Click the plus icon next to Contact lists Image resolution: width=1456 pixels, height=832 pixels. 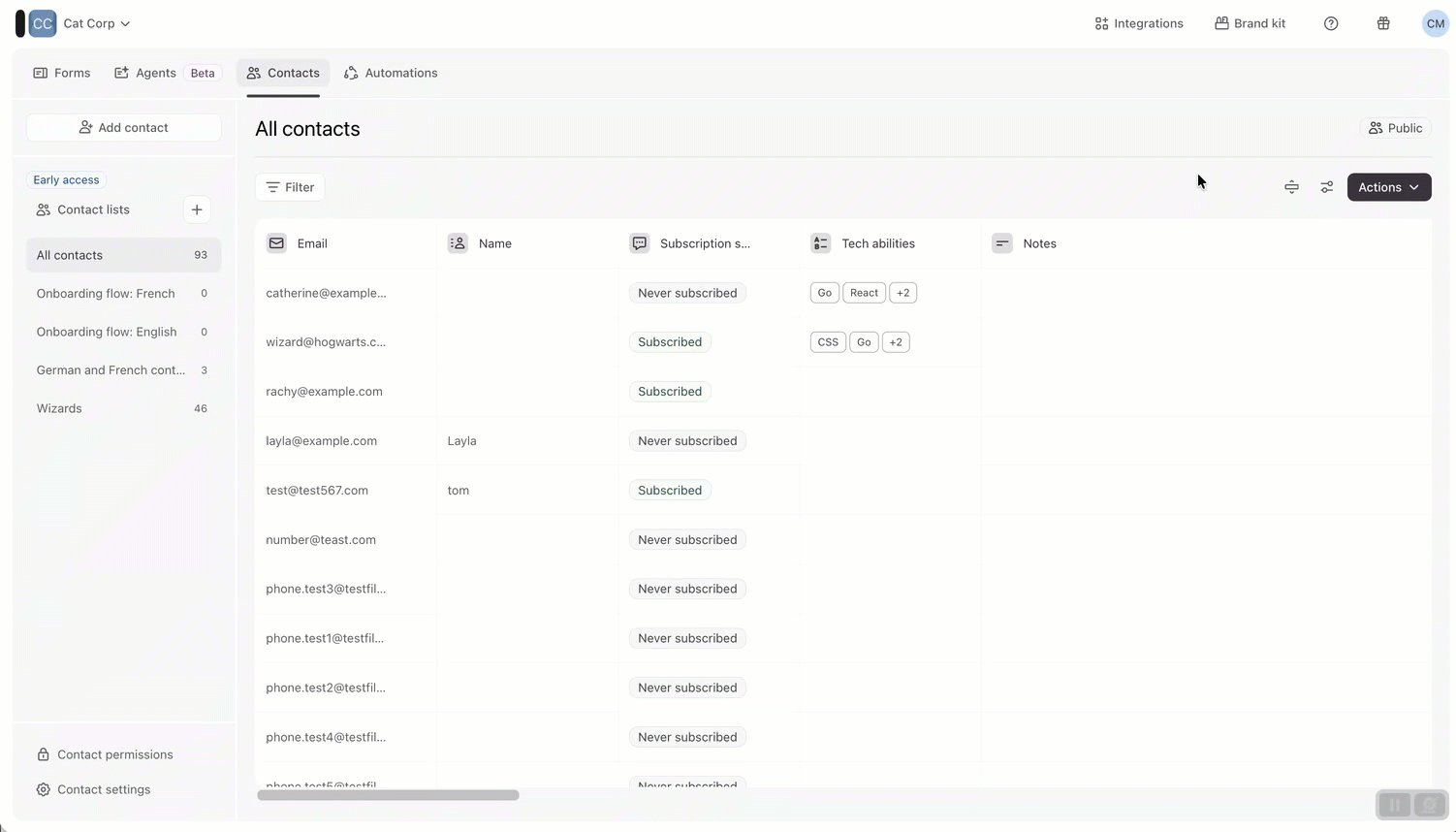pos(197,209)
